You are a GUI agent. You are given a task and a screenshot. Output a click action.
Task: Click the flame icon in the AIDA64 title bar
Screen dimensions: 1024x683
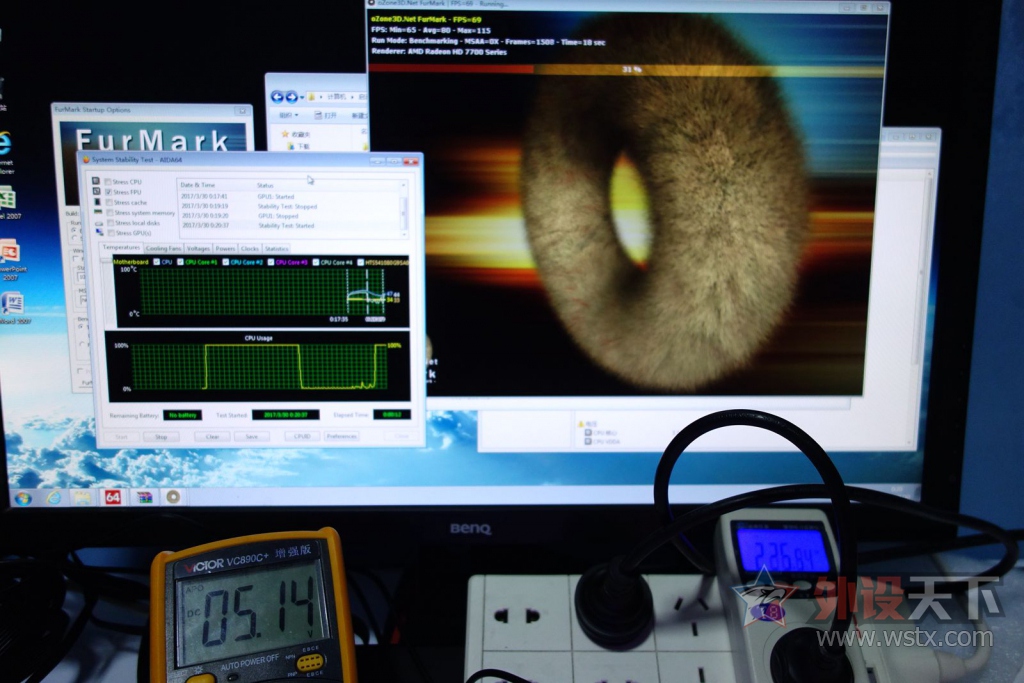[86, 159]
